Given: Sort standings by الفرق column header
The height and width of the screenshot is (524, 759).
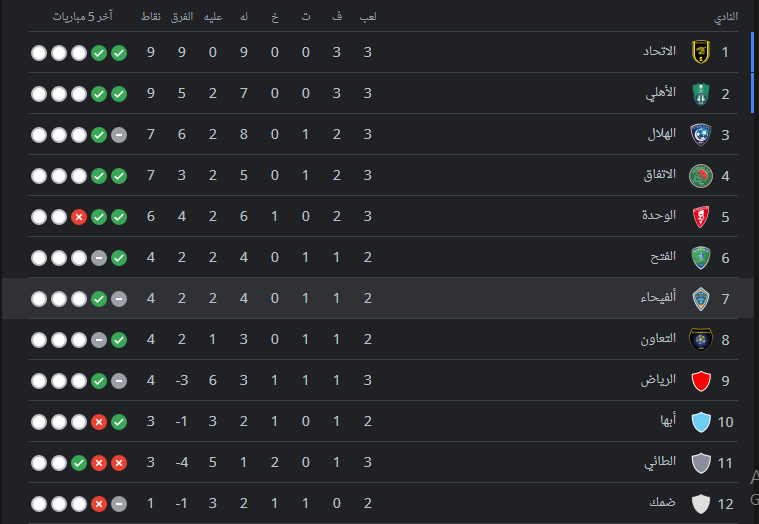Looking at the screenshot, I should [183, 19].
